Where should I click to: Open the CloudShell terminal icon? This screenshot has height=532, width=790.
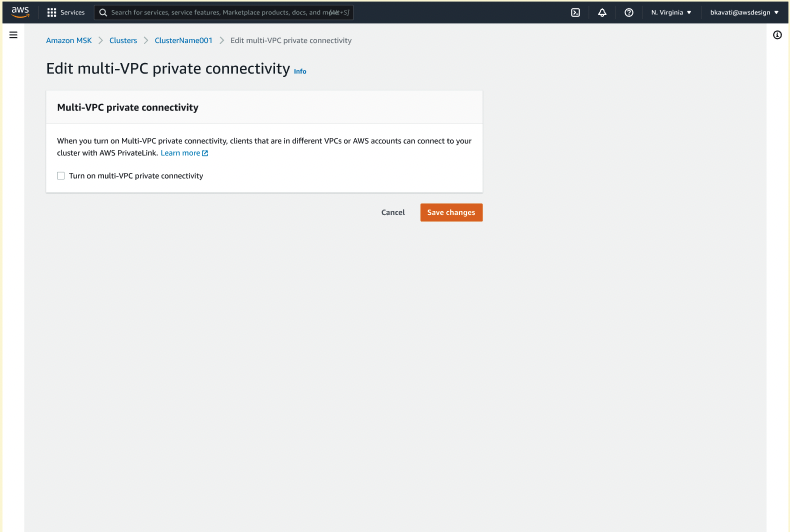(x=575, y=13)
